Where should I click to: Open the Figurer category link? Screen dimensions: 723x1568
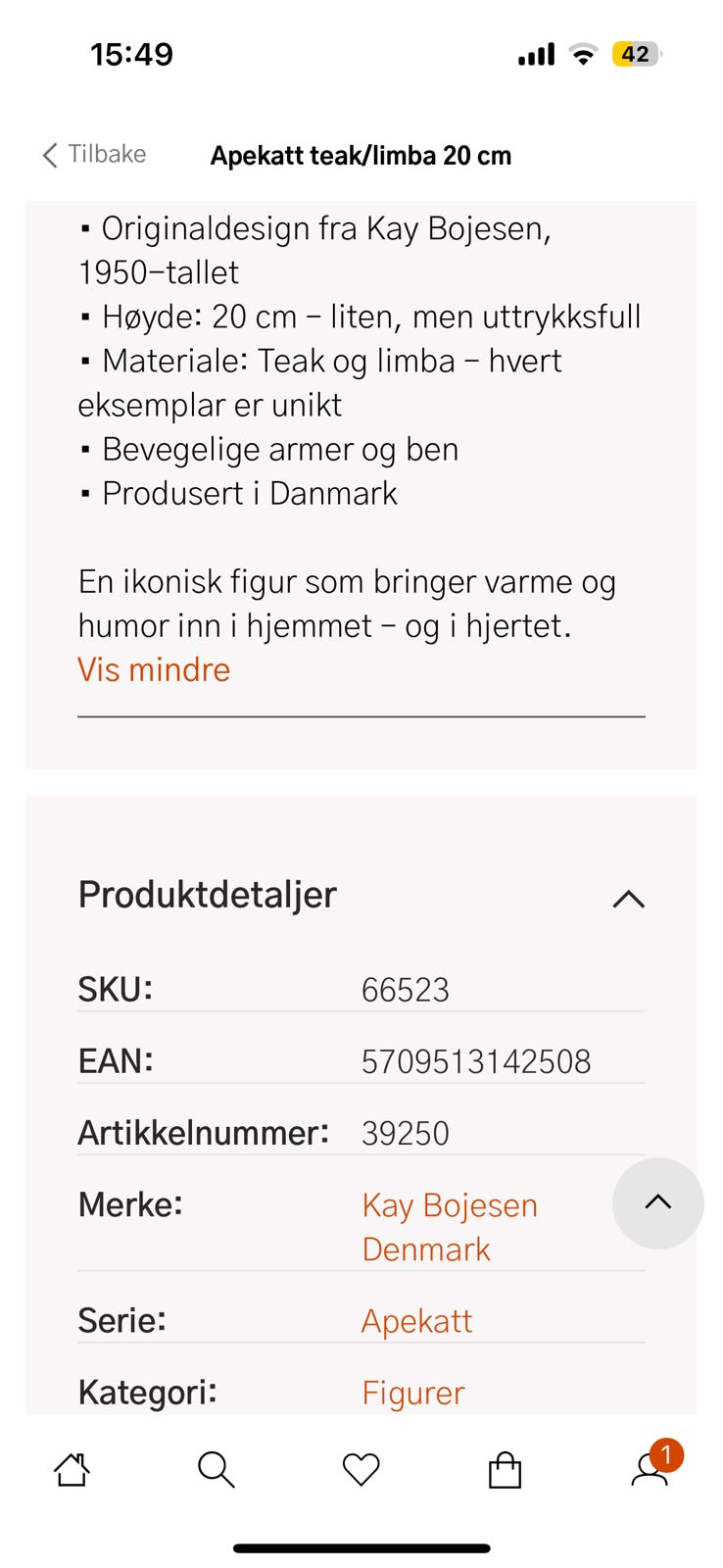click(x=413, y=1393)
